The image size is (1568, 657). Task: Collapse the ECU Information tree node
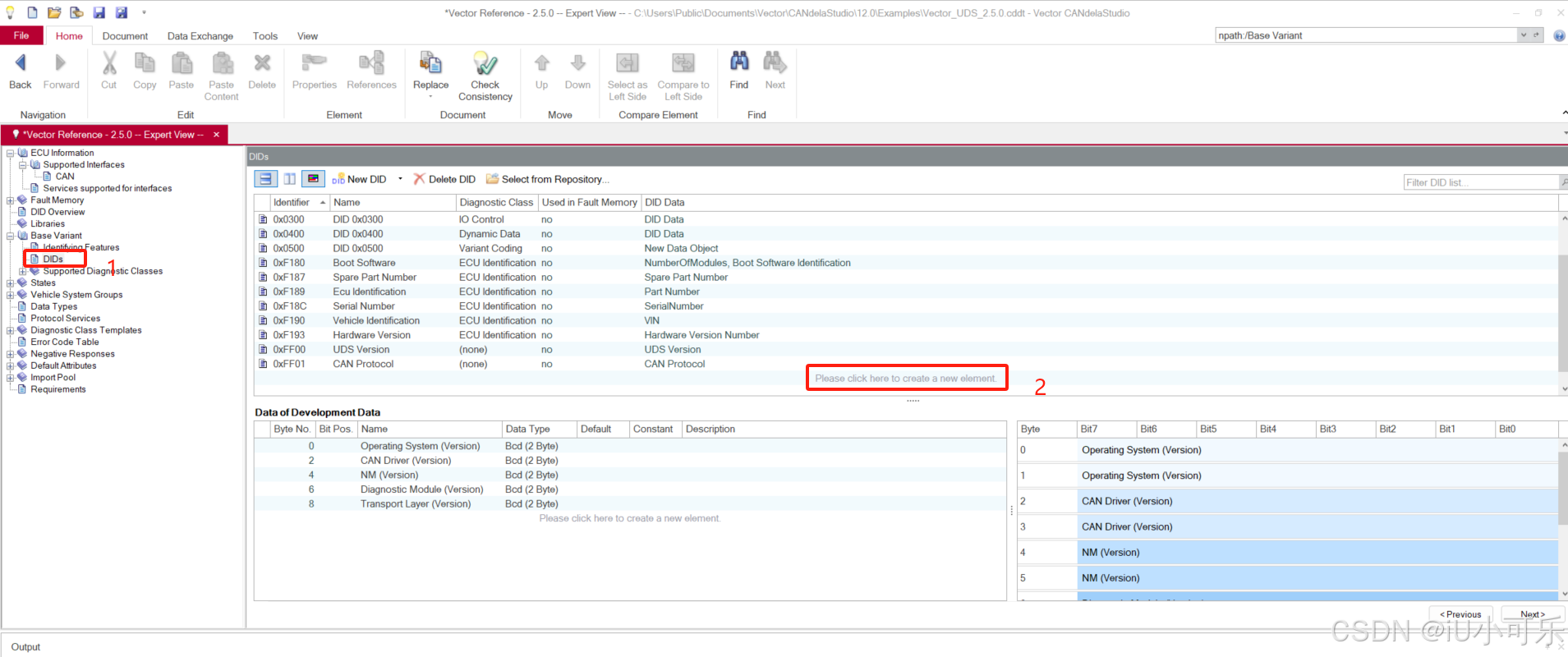coord(10,153)
